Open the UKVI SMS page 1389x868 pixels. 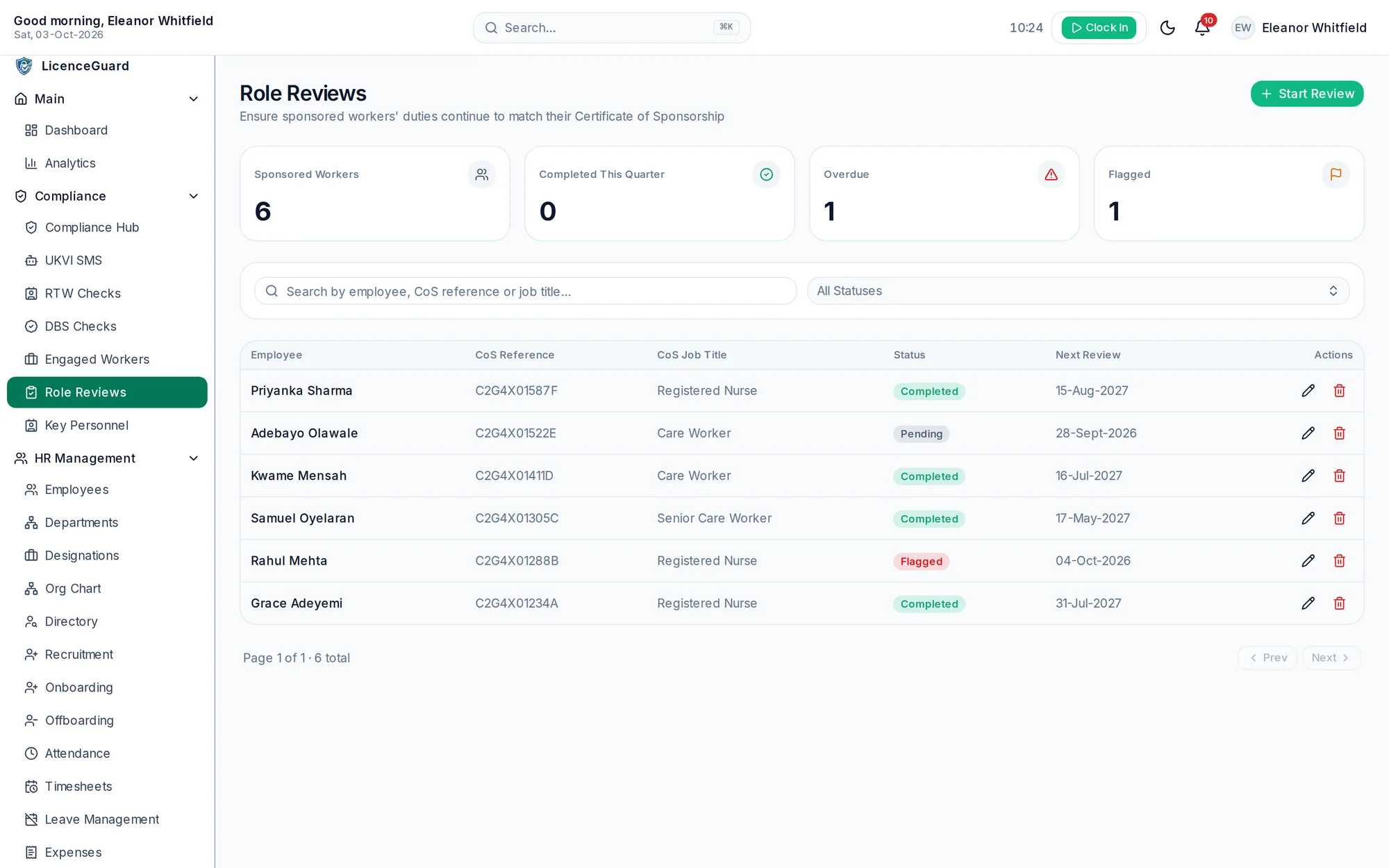pos(107,260)
